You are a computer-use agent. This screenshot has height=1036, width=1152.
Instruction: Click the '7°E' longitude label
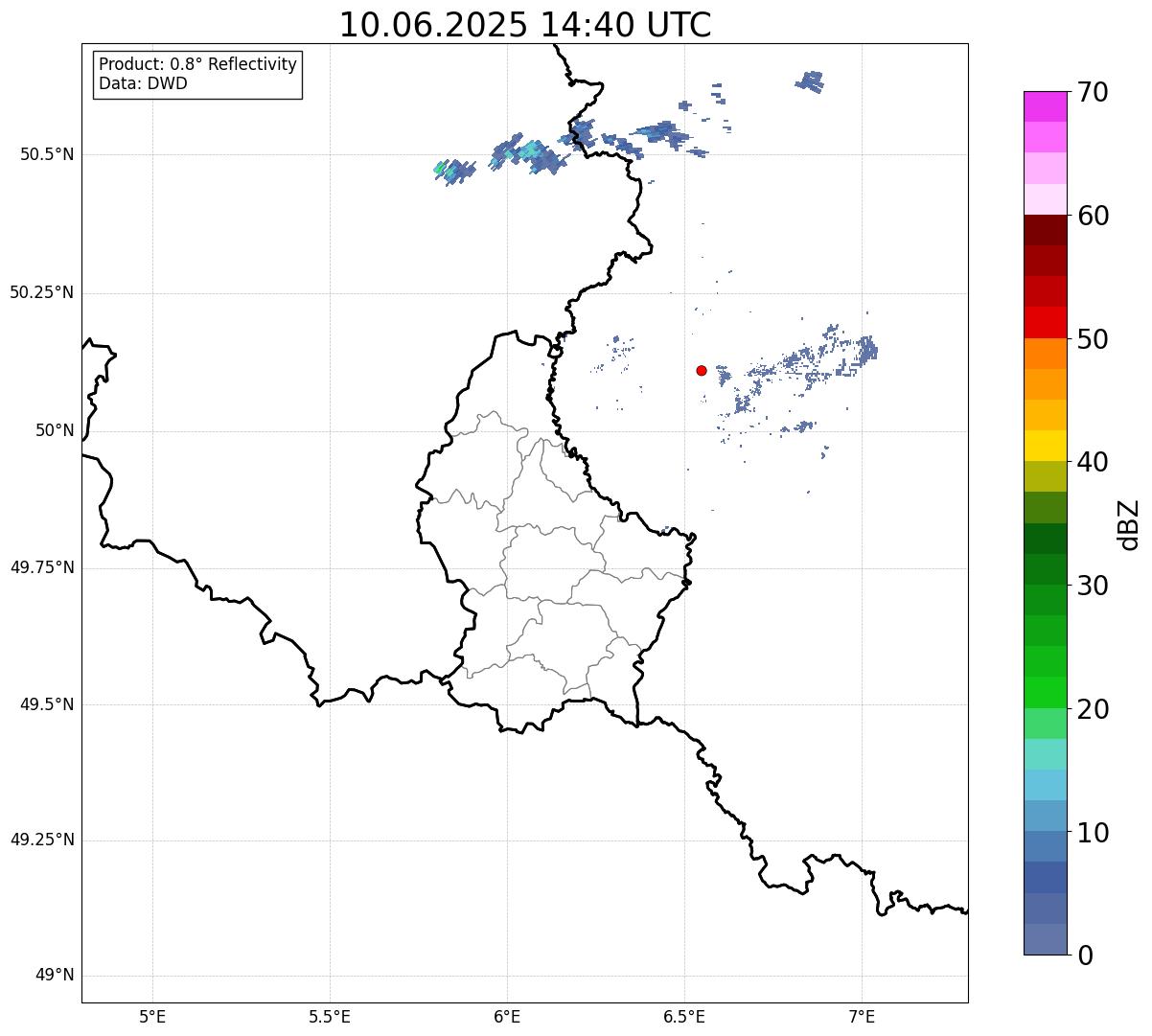862,1016
